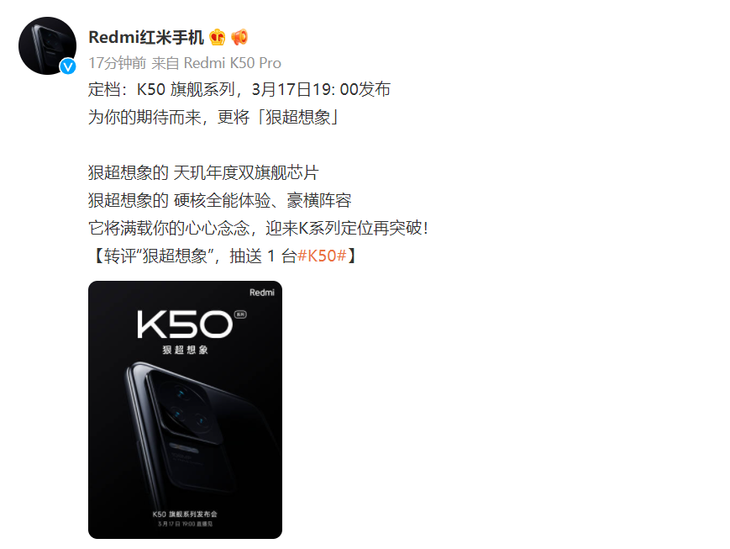
Task: Click the 狠超想象 slogan on poster
Action: (185, 350)
